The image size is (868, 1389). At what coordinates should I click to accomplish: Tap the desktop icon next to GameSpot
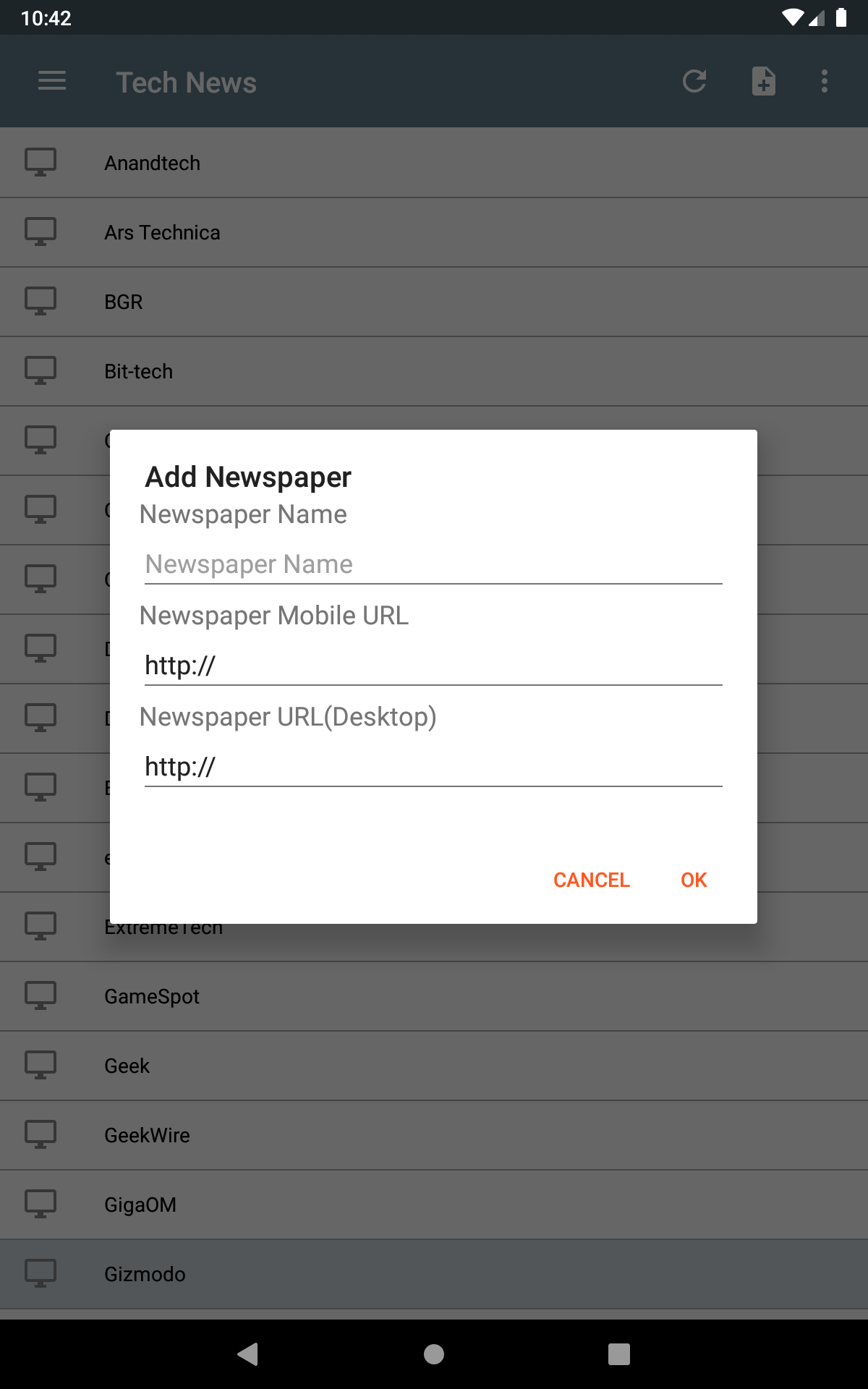click(x=41, y=995)
